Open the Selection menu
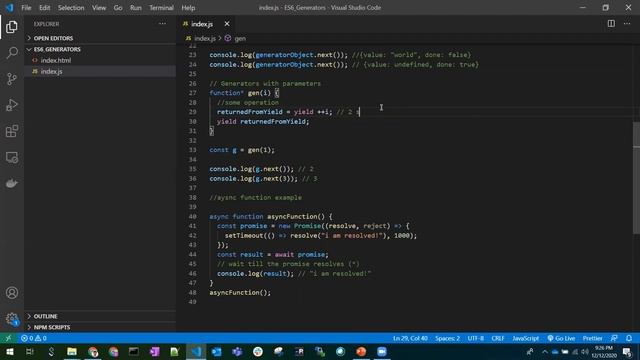640x360 pixels. (x=71, y=7)
